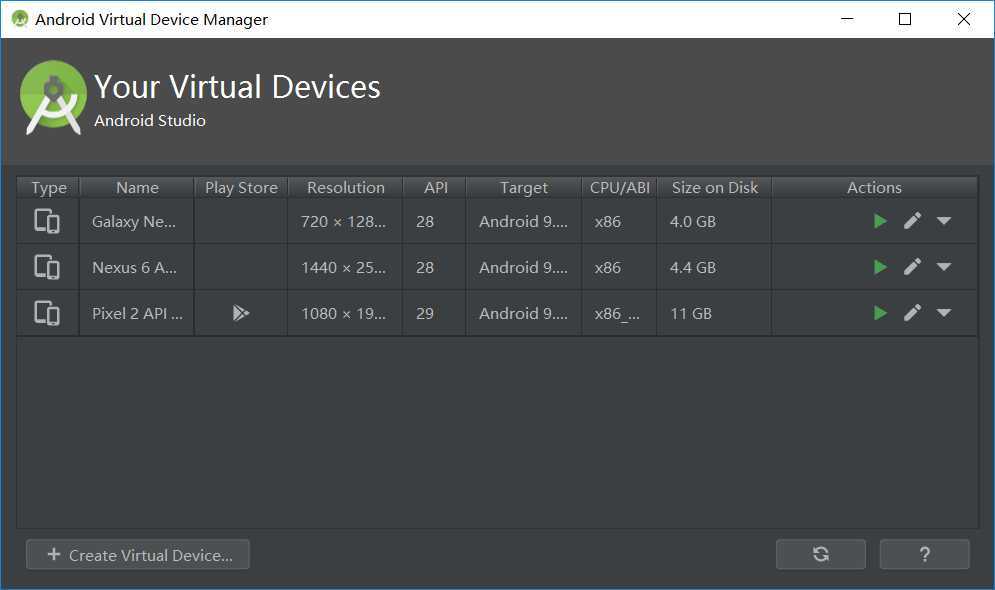Viewport: 995px width, 590px height.
Task: Launch the Pixel 2 emulator with play icon
Action: 880,313
